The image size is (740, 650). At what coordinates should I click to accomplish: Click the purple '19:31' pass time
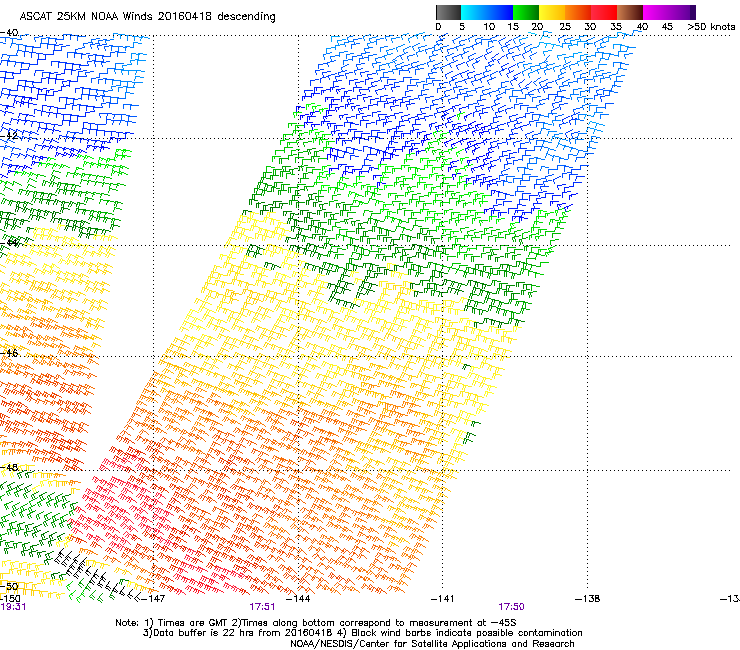point(13,607)
